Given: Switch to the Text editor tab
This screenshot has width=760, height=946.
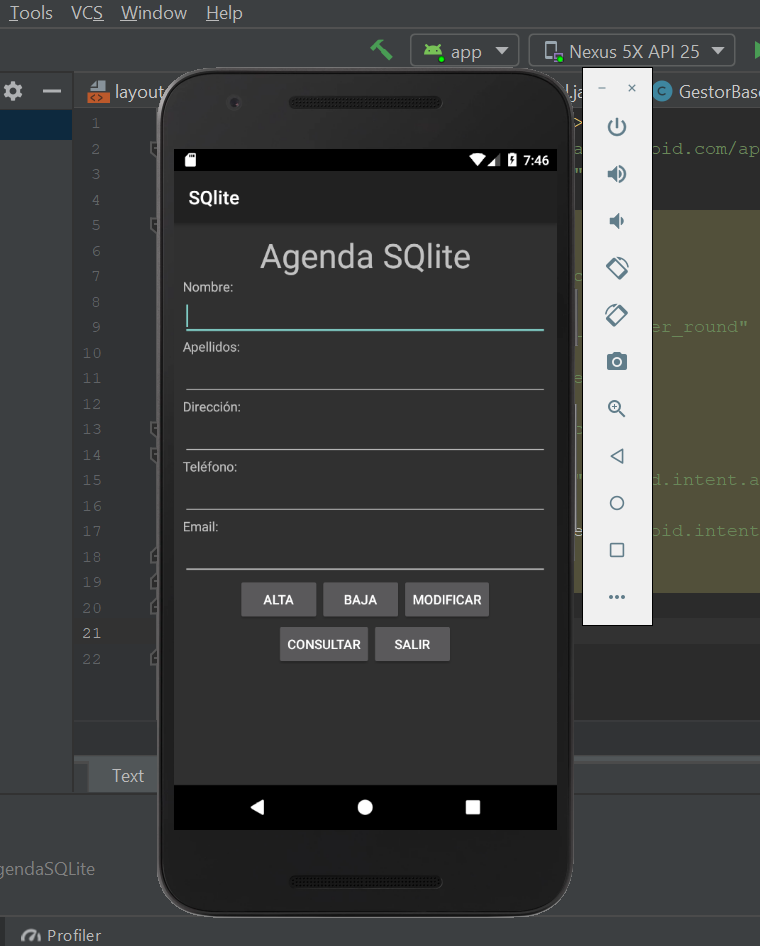Looking at the screenshot, I should coord(127,776).
